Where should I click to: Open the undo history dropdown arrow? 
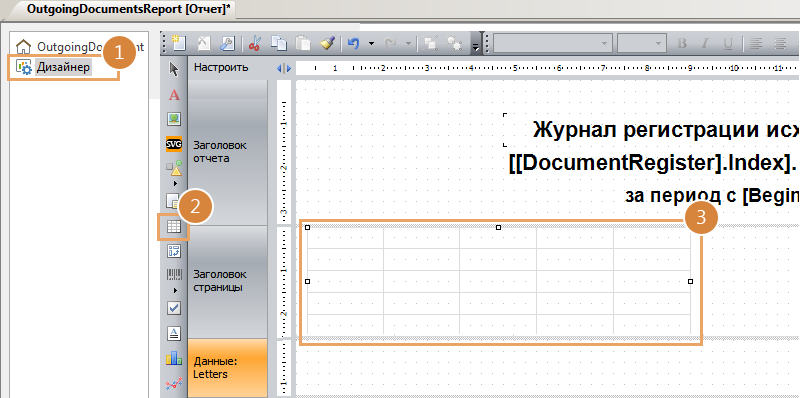pyautogui.click(x=371, y=44)
